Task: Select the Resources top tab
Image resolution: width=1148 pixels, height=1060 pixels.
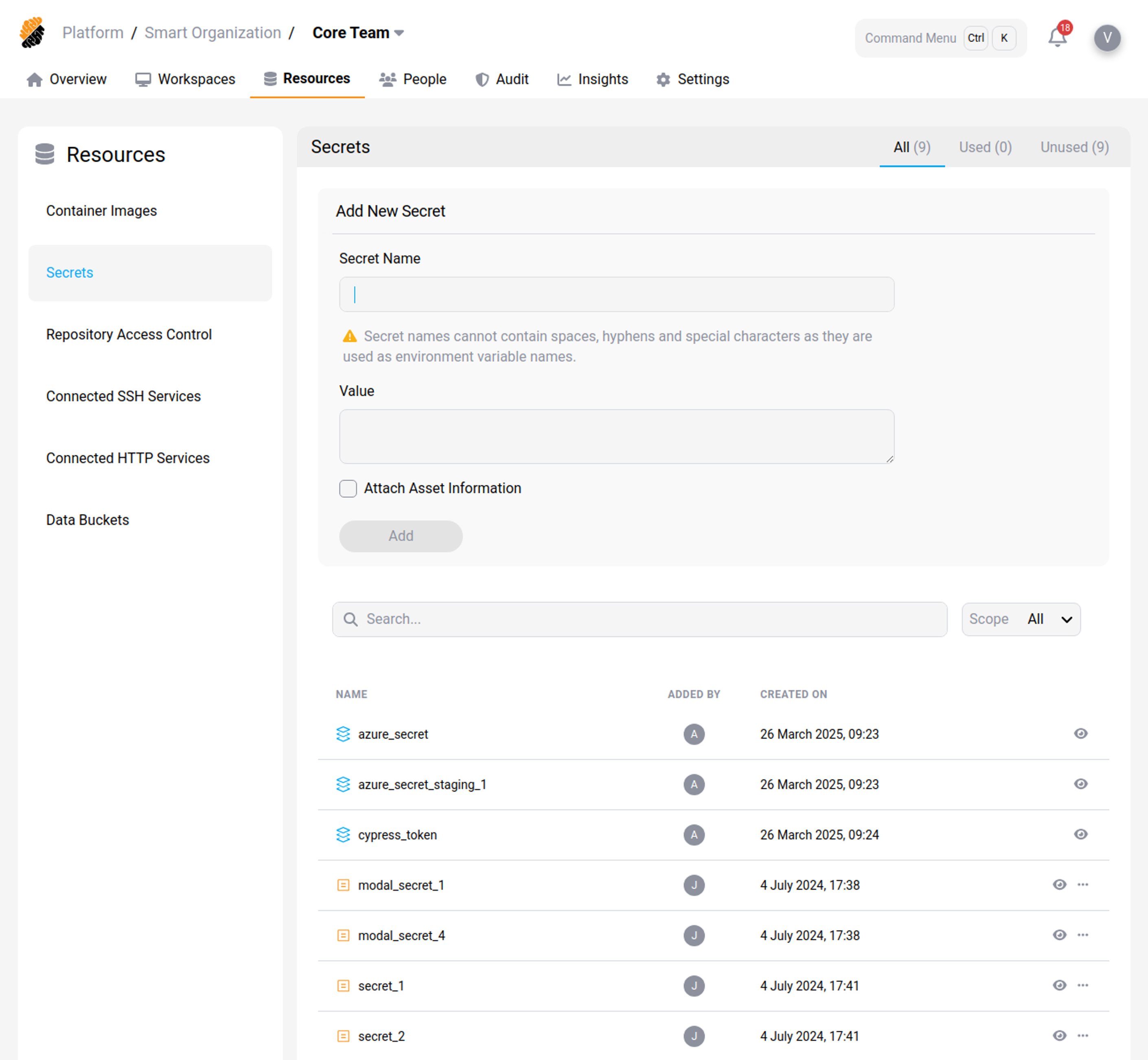Action: tap(307, 79)
